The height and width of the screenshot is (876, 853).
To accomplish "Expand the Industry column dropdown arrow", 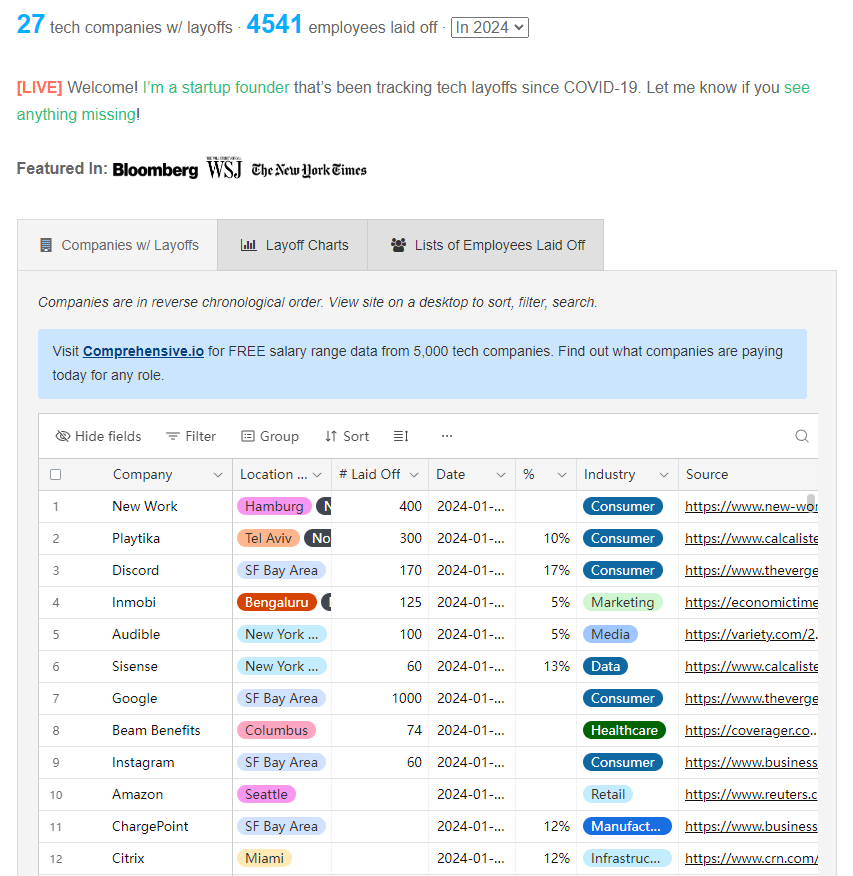I will [663, 475].
